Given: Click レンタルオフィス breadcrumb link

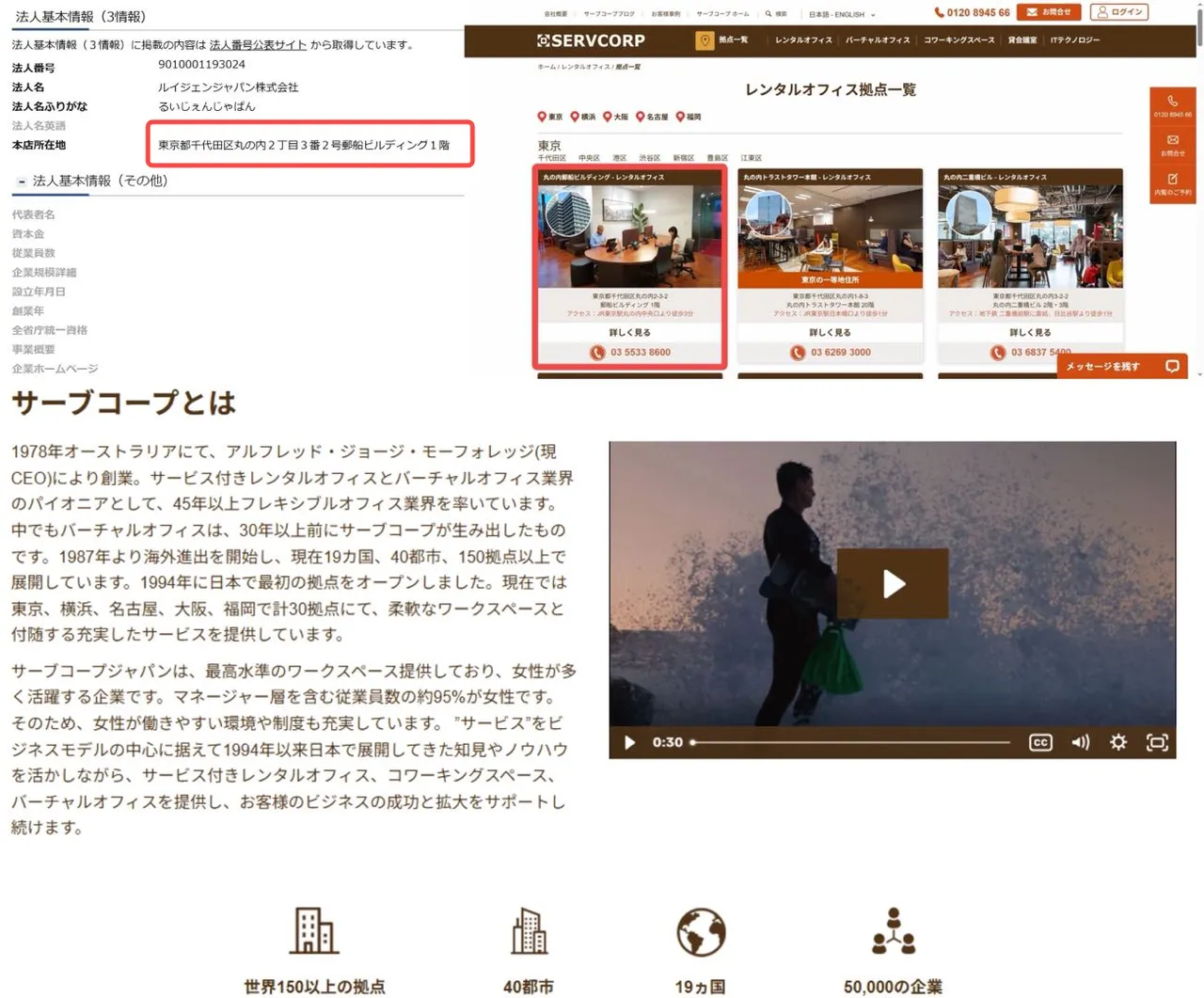Looking at the screenshot, I should (585, 67).
